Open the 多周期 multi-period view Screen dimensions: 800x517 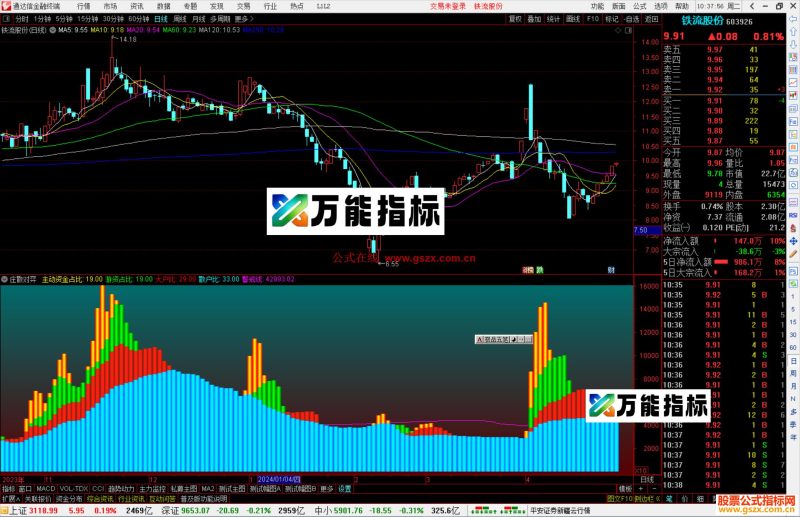point(220,19)
